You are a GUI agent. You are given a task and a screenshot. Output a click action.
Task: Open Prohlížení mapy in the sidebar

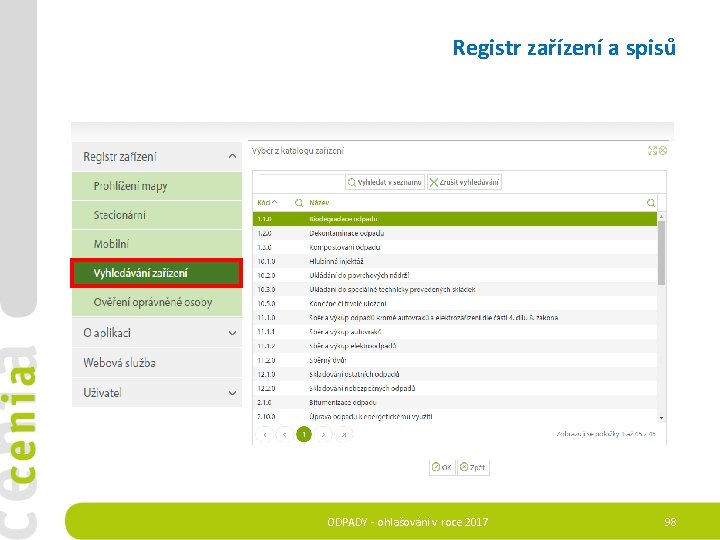(157, 186)
